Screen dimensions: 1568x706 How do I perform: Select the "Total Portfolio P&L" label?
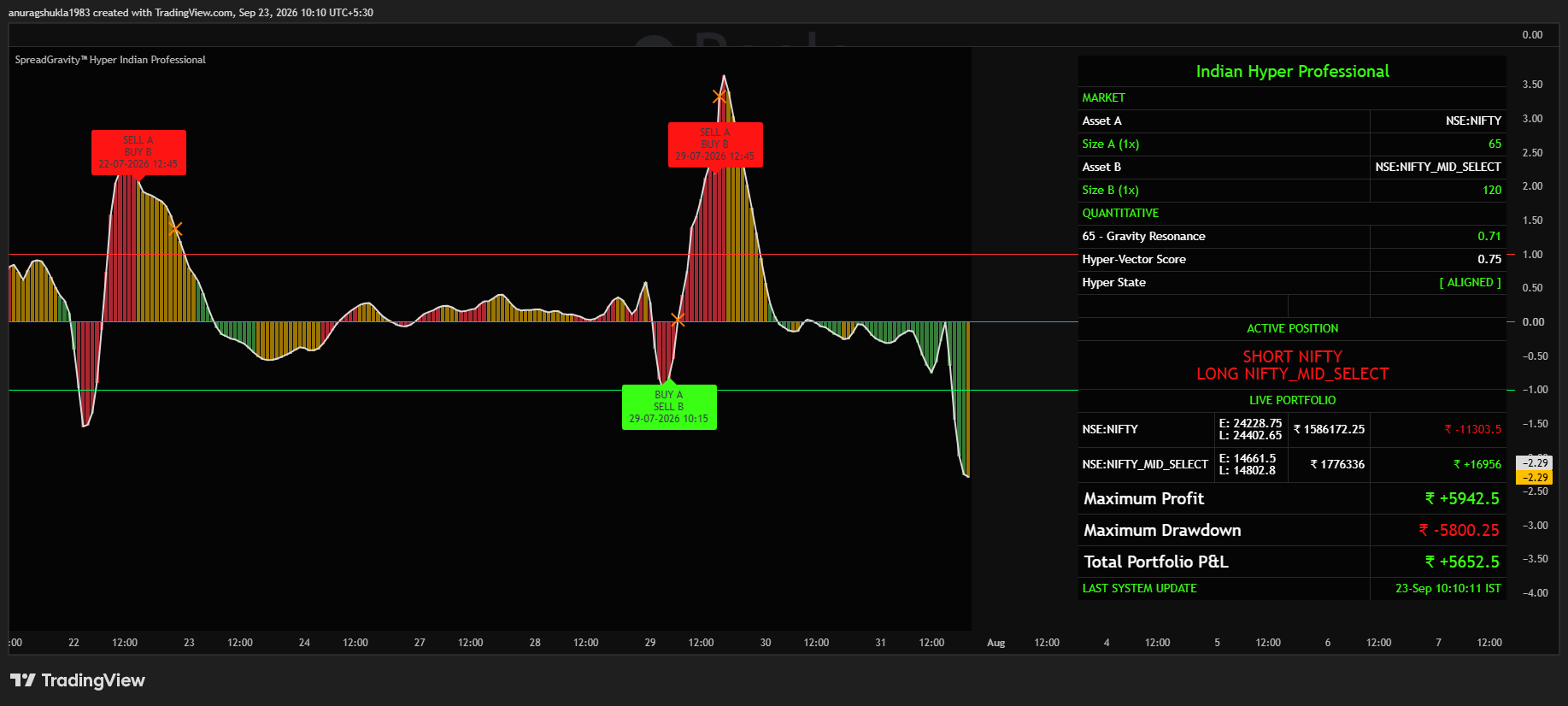pyautogui.click(x=1156, y=562)
